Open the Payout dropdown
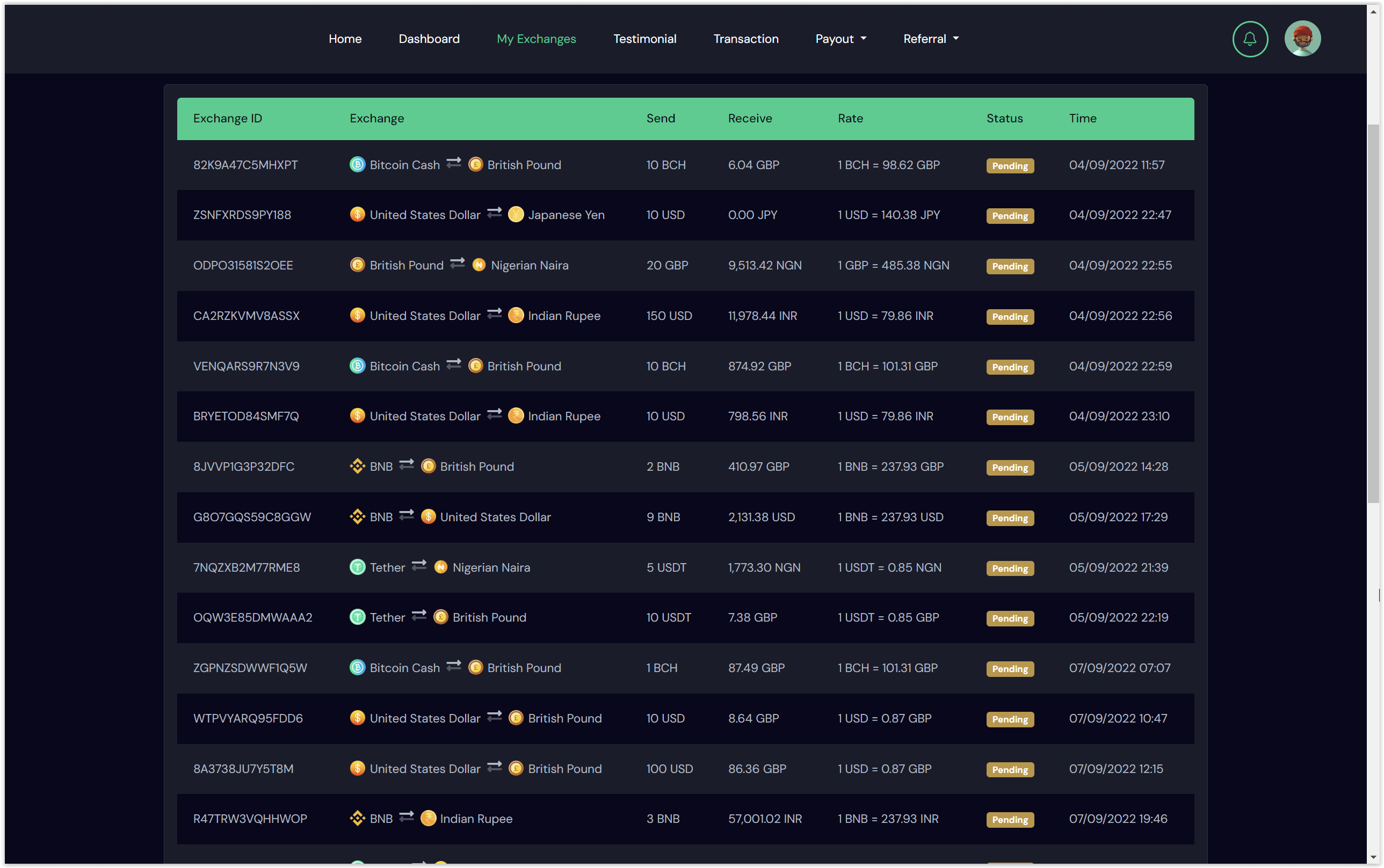The height and width of the screenshot is (868, 1384). [840, 39]
